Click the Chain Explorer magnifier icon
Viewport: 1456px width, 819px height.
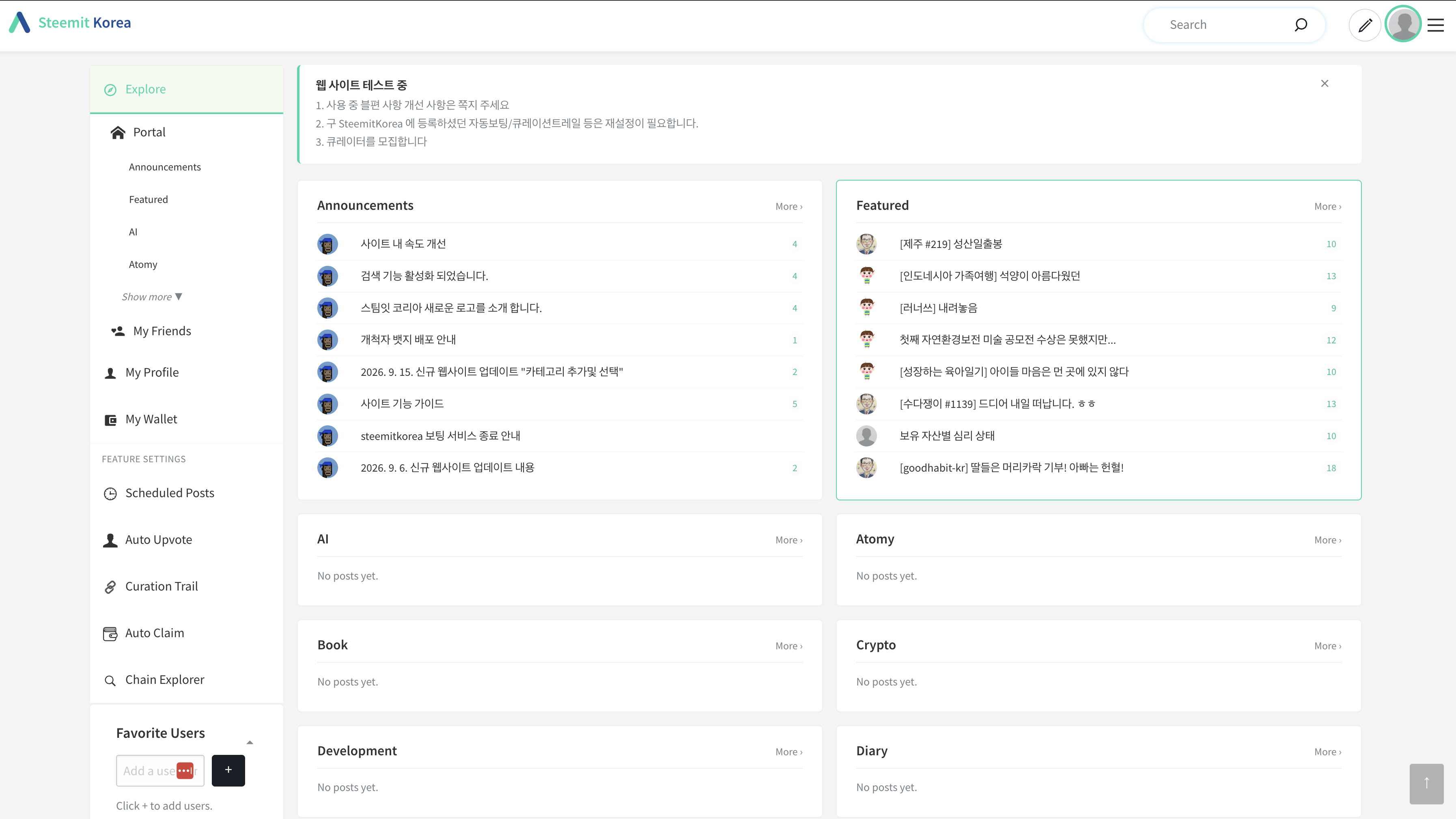[x=110, y=681]
